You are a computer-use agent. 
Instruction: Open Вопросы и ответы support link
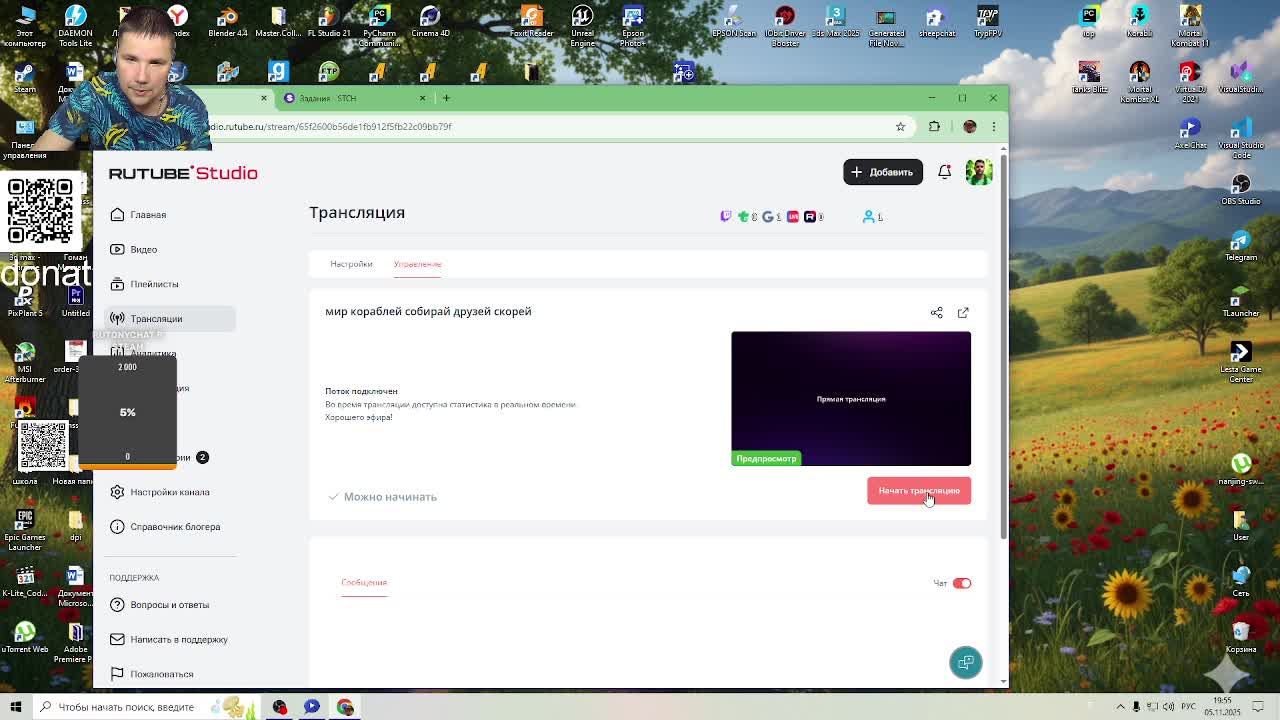click(169, 605)
